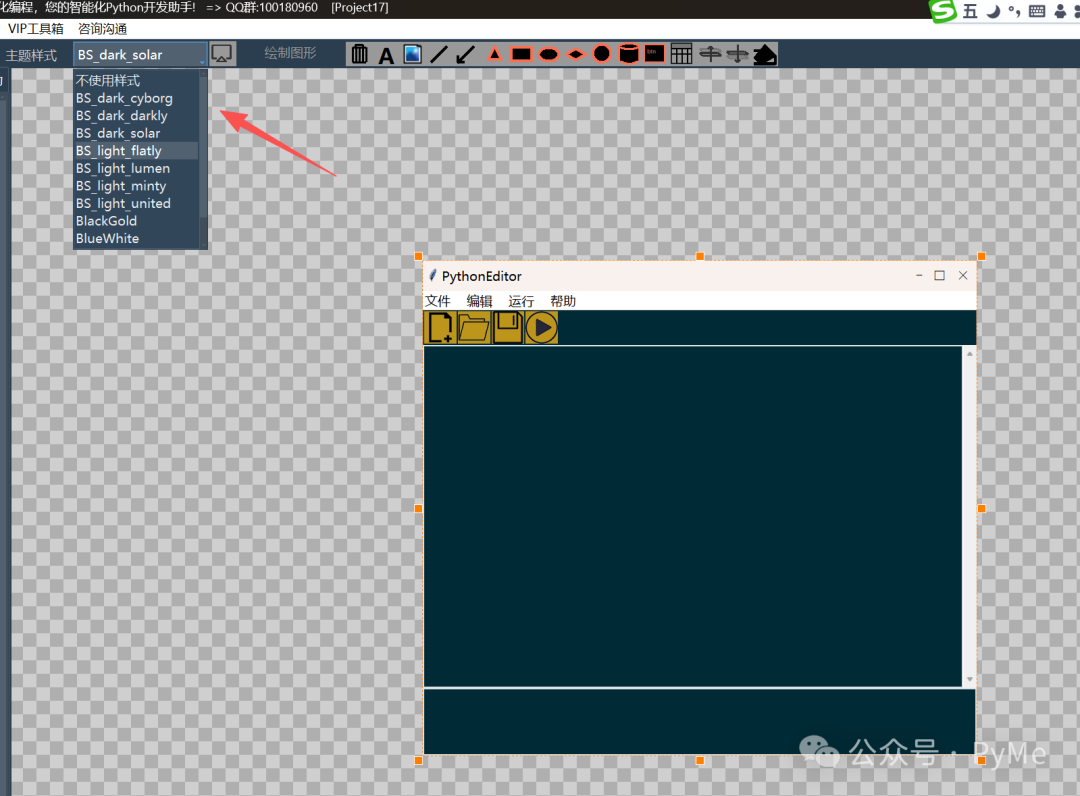Select the diamond shape tool
This screenshot has height=796, width=1080.
pos(576,54)
